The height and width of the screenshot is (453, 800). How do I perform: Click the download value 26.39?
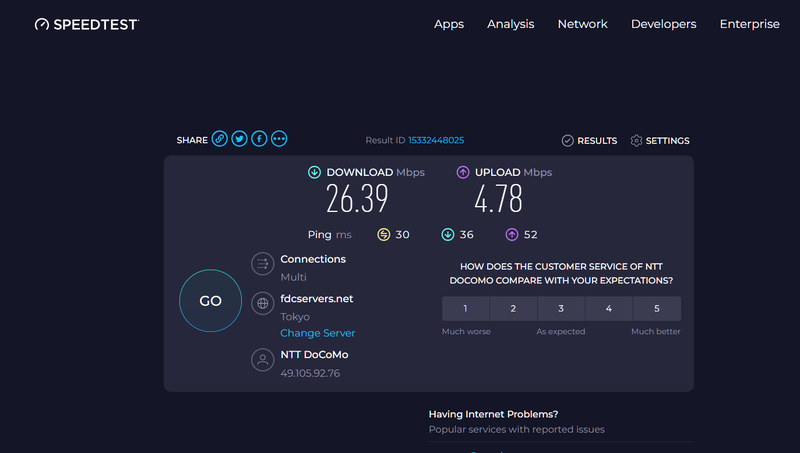tap(357, 199)
